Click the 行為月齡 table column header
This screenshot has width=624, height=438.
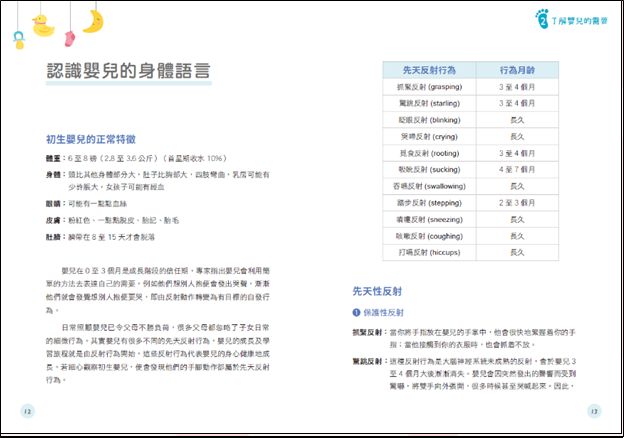point(517,72)
